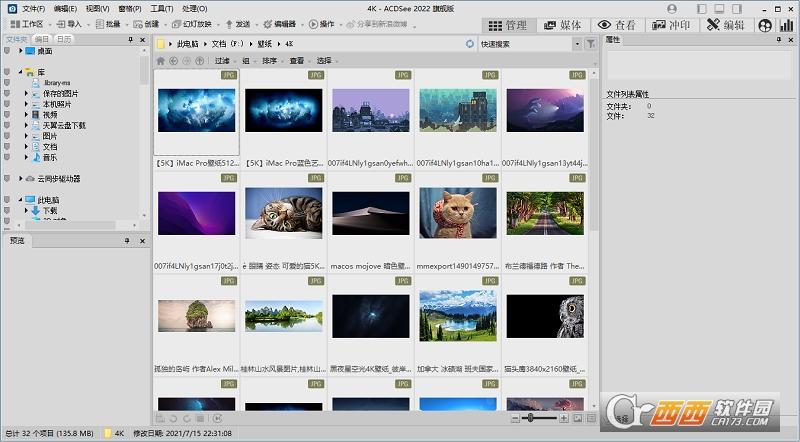Open the 视图(V) menu
Image resolution: width=800 pixels, height=442 pixels.
pos(97,9)
